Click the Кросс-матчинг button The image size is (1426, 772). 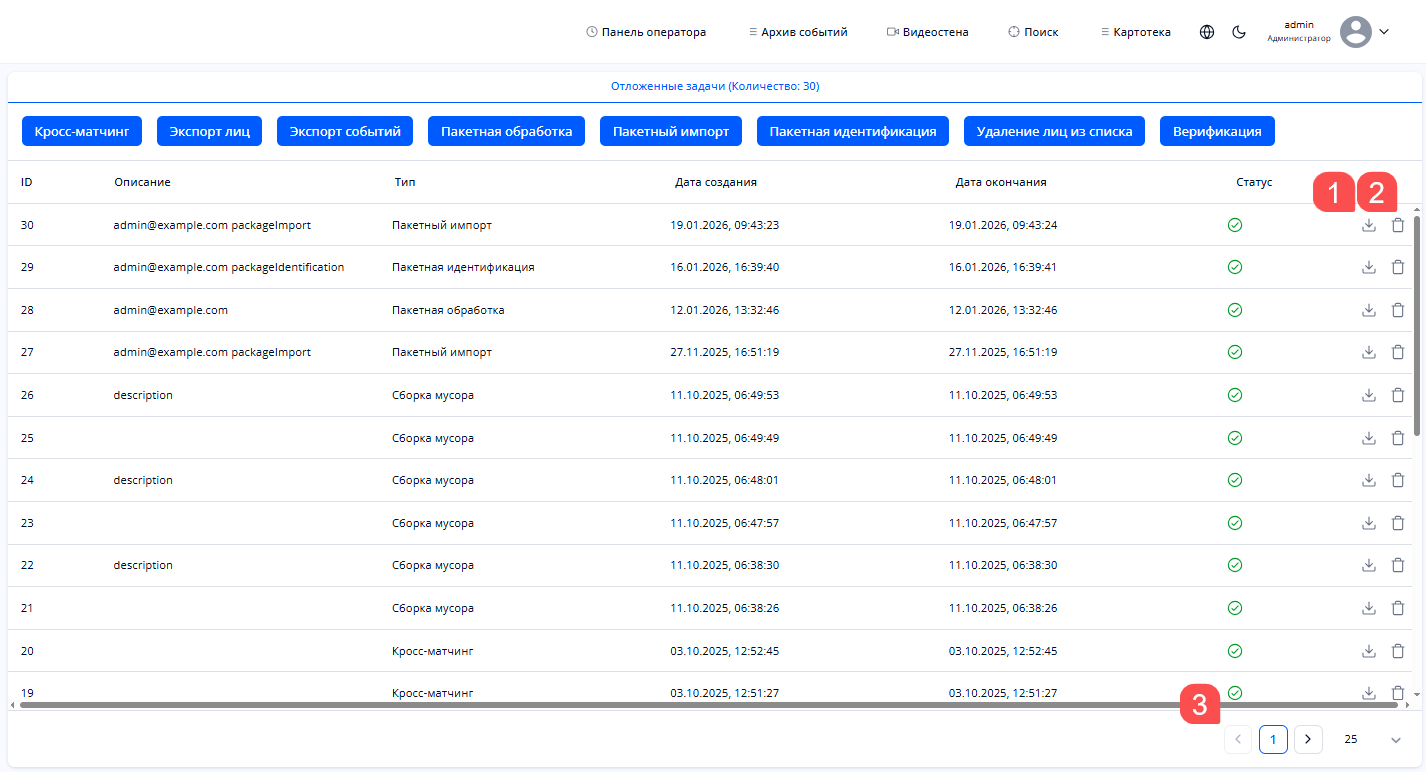(82, 131)
